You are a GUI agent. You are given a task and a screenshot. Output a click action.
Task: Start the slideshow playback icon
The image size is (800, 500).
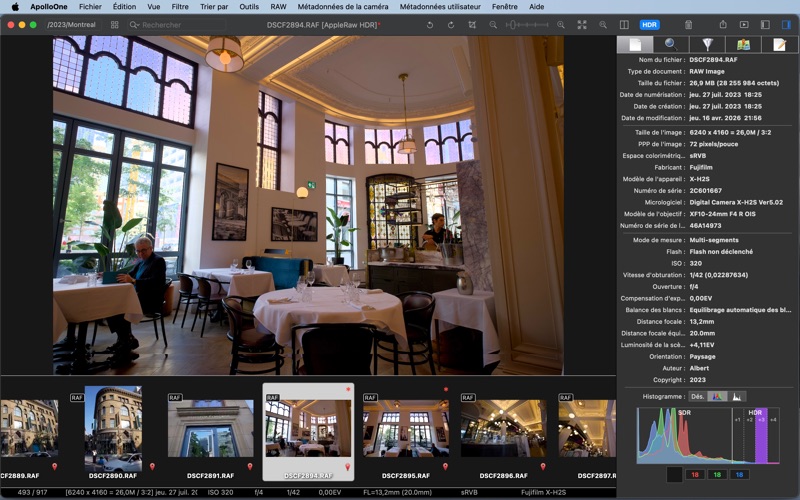click(744, 24)
